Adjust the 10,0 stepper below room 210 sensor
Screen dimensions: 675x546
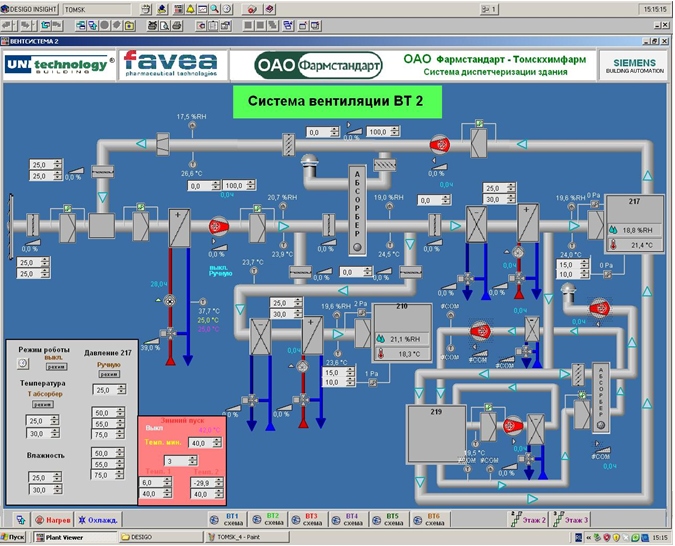coord(339,382)
